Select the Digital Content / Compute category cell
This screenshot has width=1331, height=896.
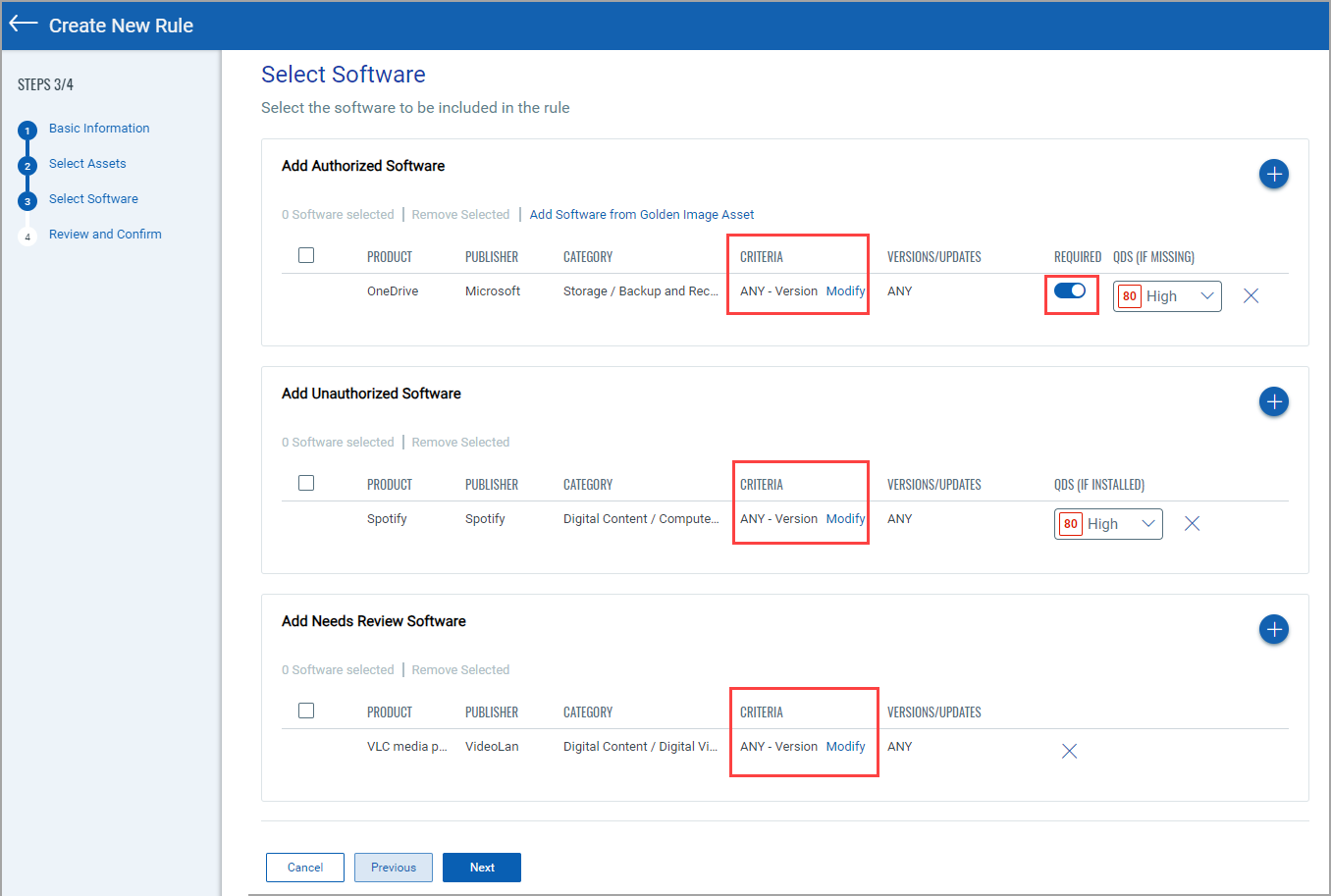[x=641, y=518]
